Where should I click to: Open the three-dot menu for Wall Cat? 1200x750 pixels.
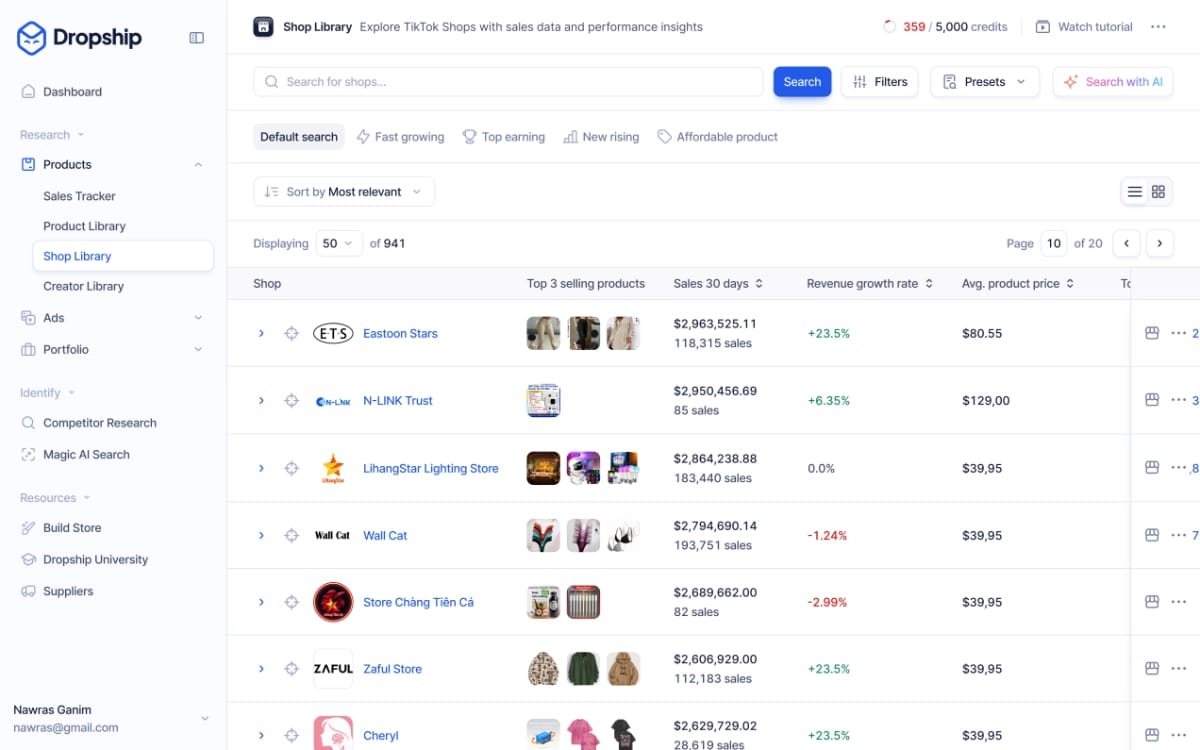tap(1178, 535)
